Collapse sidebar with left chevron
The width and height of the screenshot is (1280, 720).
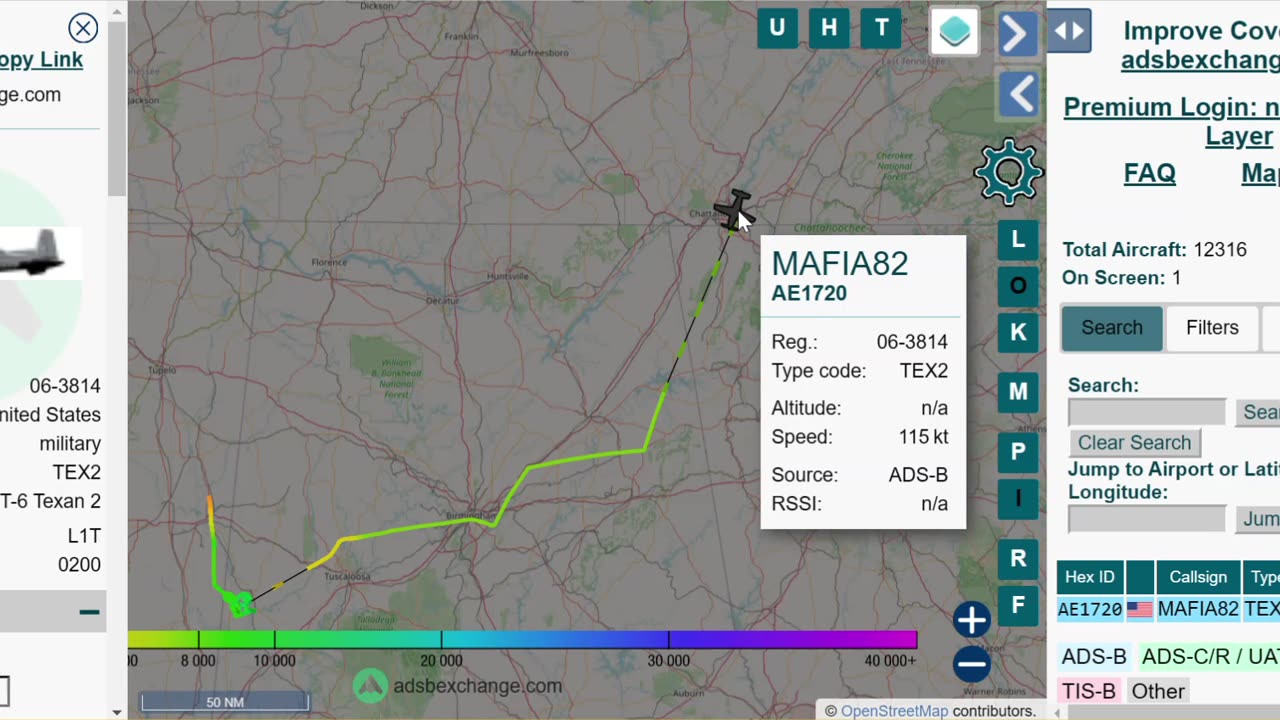(x=1018, y=96)
